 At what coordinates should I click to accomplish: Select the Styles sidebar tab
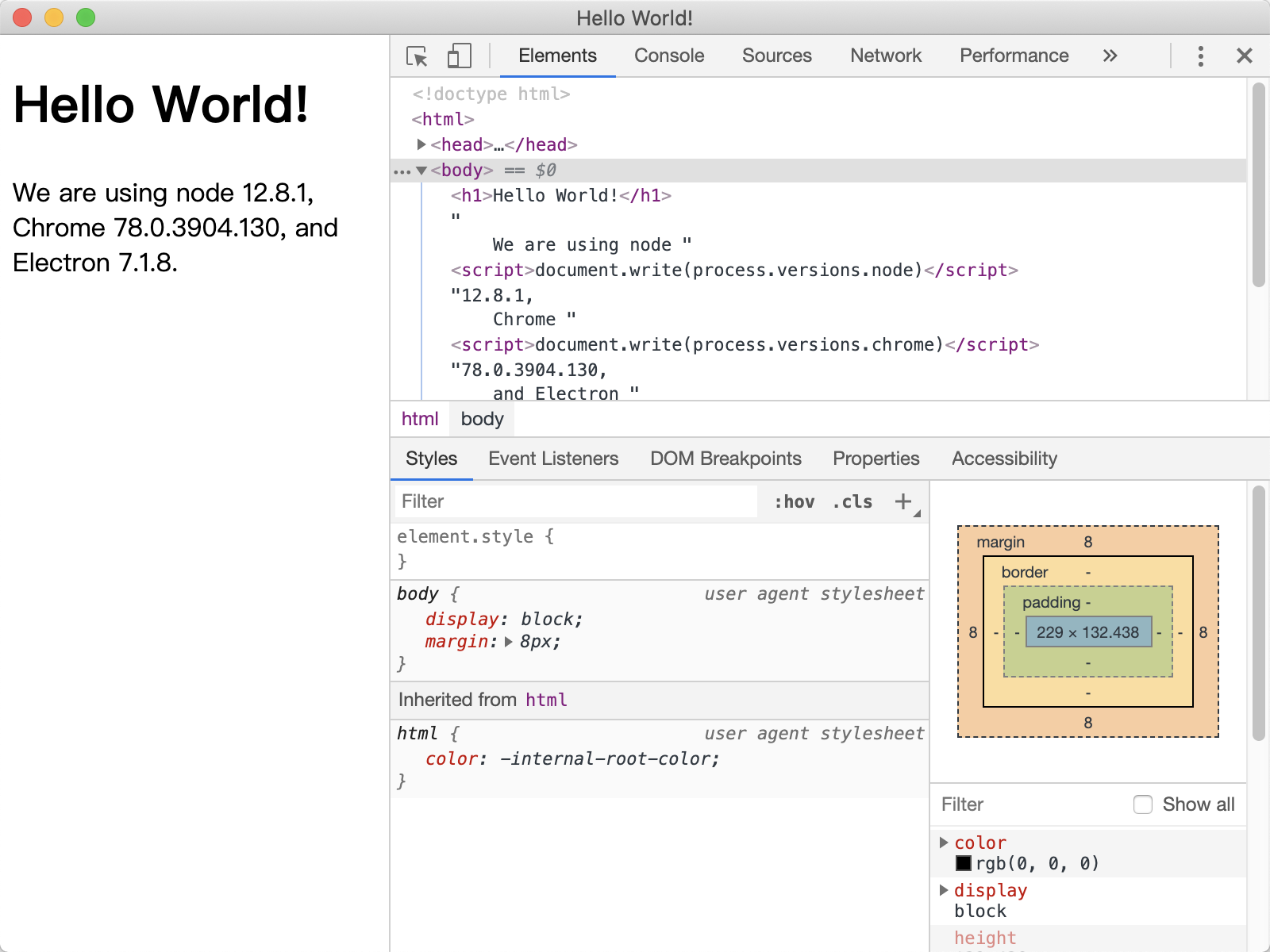(x=431, y=459)
